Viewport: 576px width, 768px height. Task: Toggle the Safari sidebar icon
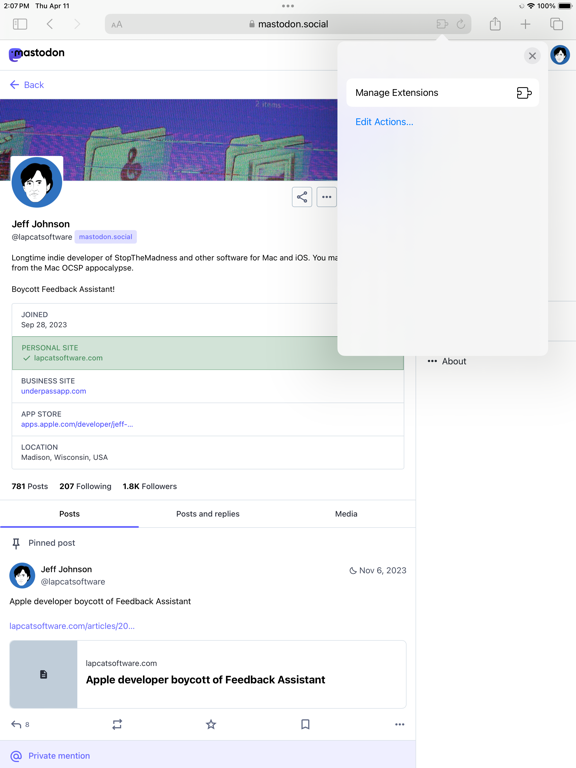(x=20, y=24)
